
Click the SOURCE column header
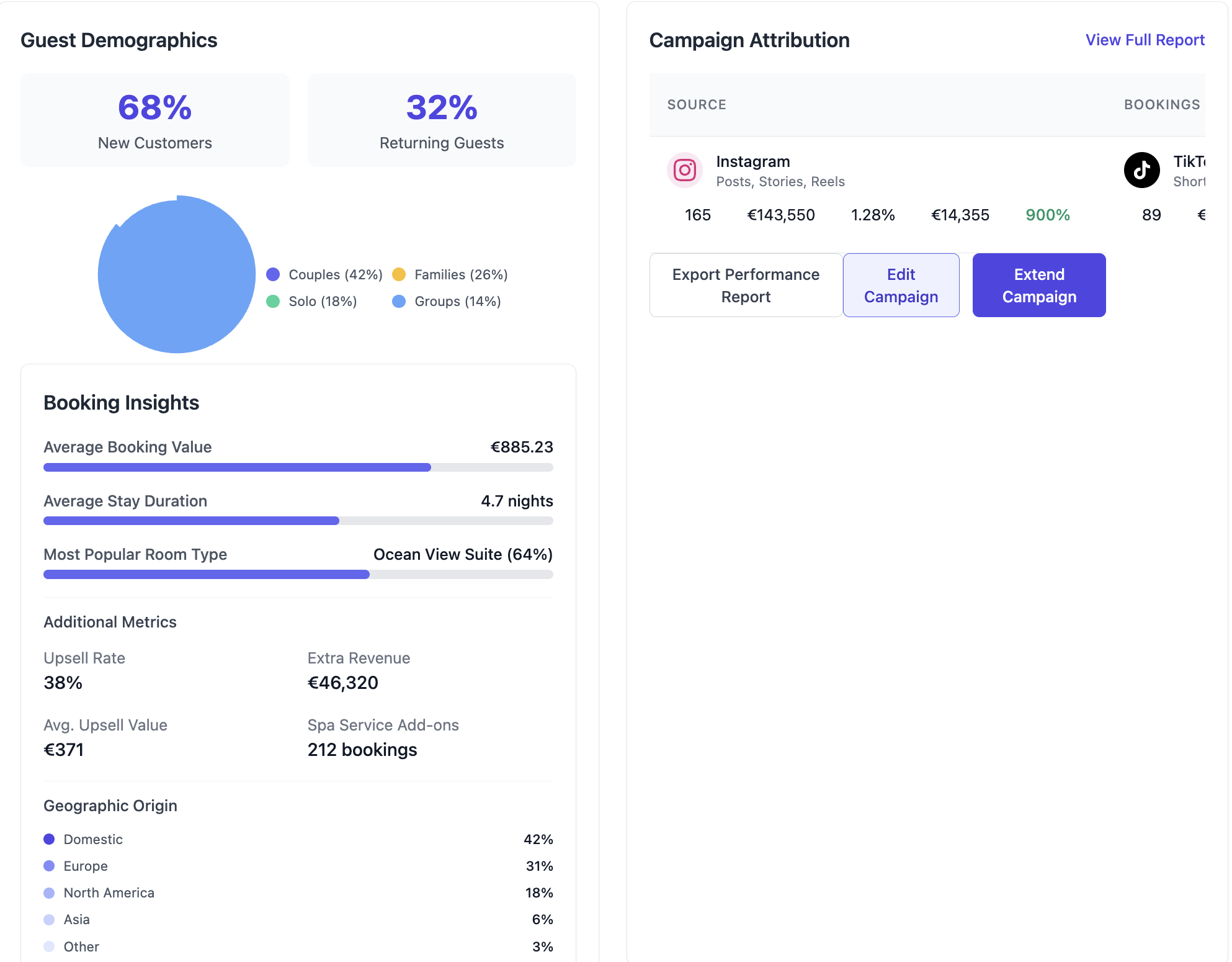(x=697, y=105)
